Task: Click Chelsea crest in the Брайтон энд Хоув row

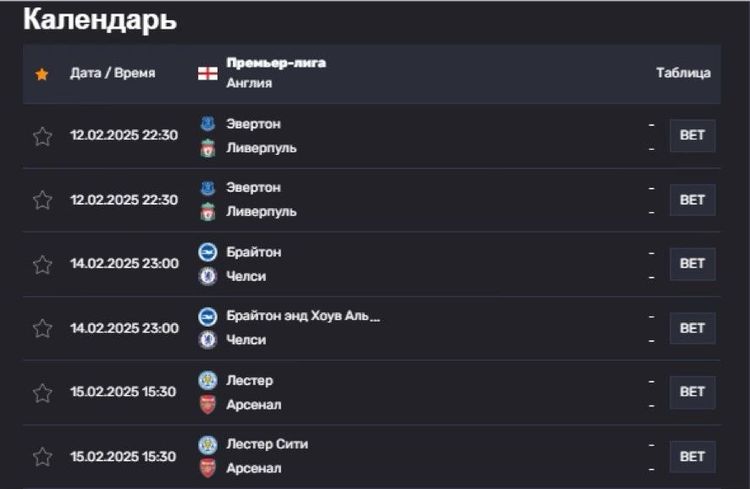Action: (208, 340)
